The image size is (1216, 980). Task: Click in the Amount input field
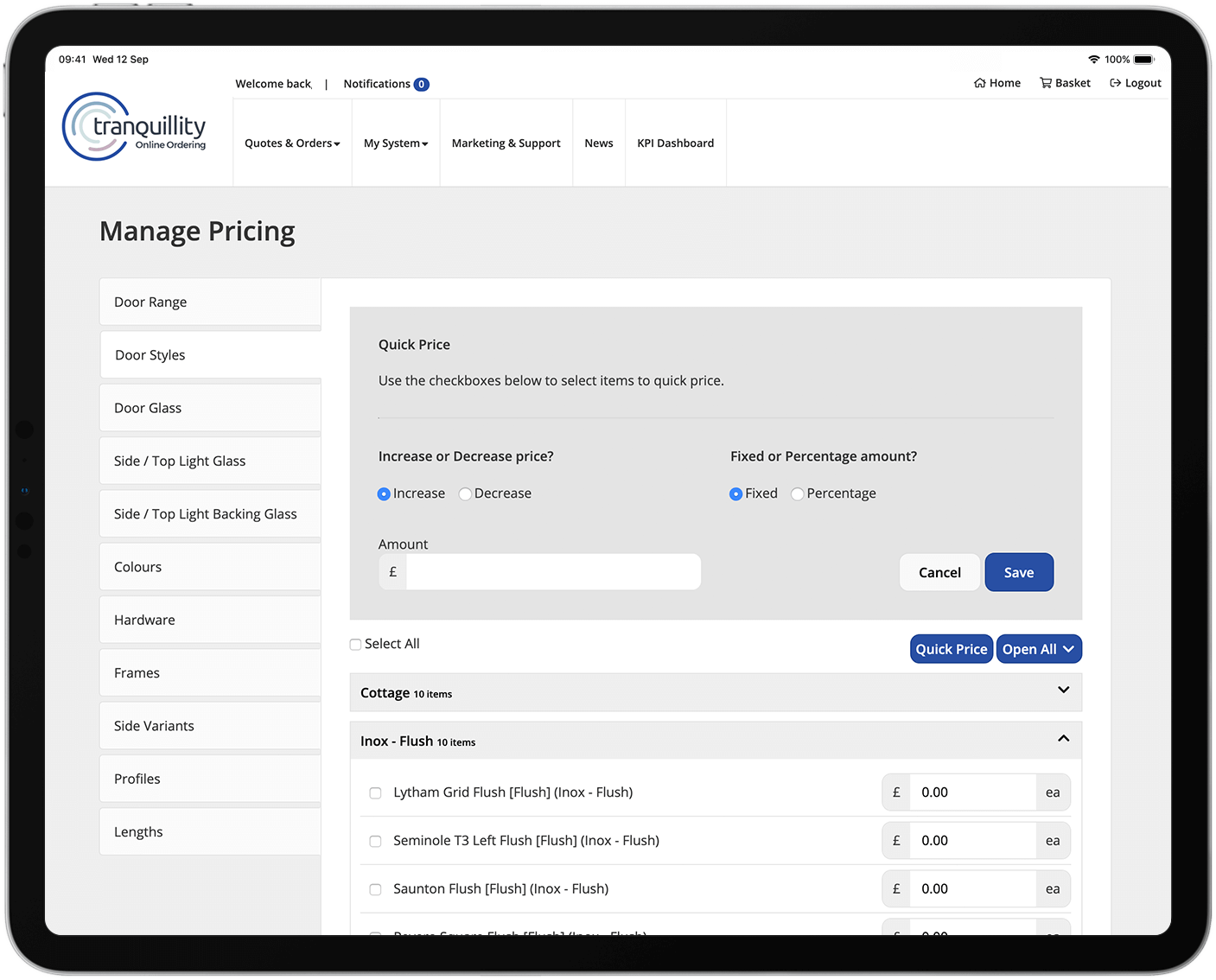point(553,572)
